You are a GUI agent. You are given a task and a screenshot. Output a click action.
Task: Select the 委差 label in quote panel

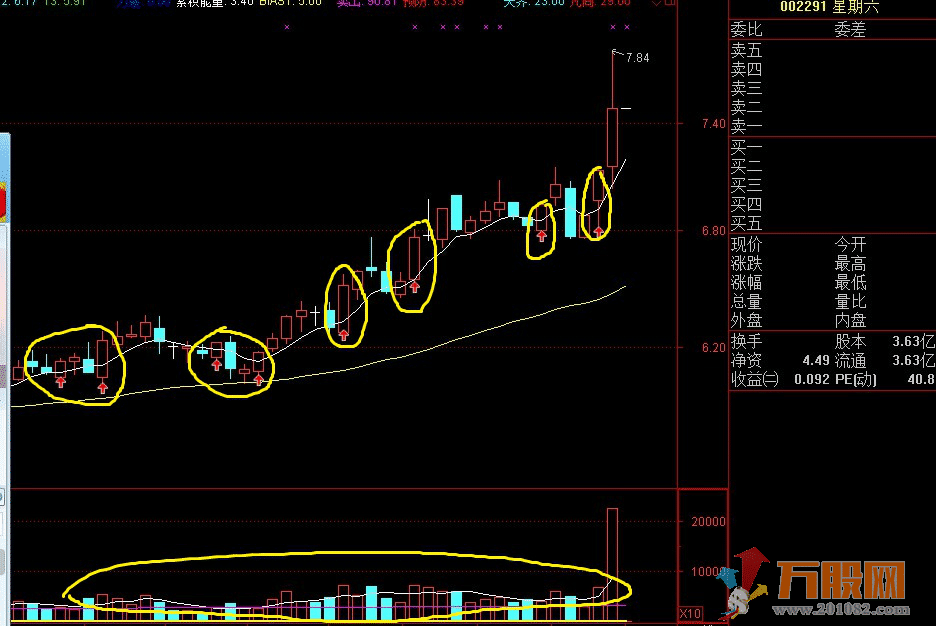tap(850, 29)
